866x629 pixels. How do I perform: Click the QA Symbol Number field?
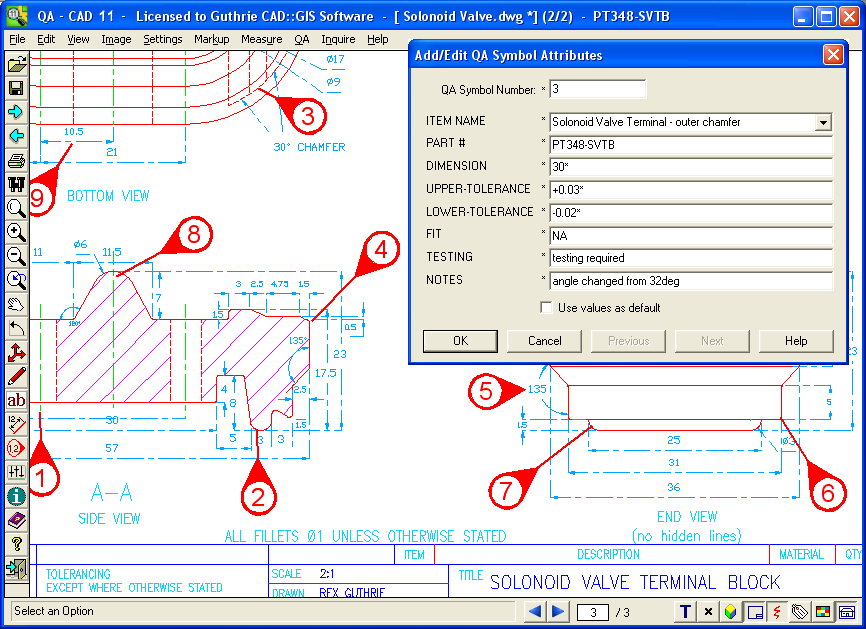[x=598, y=89]
